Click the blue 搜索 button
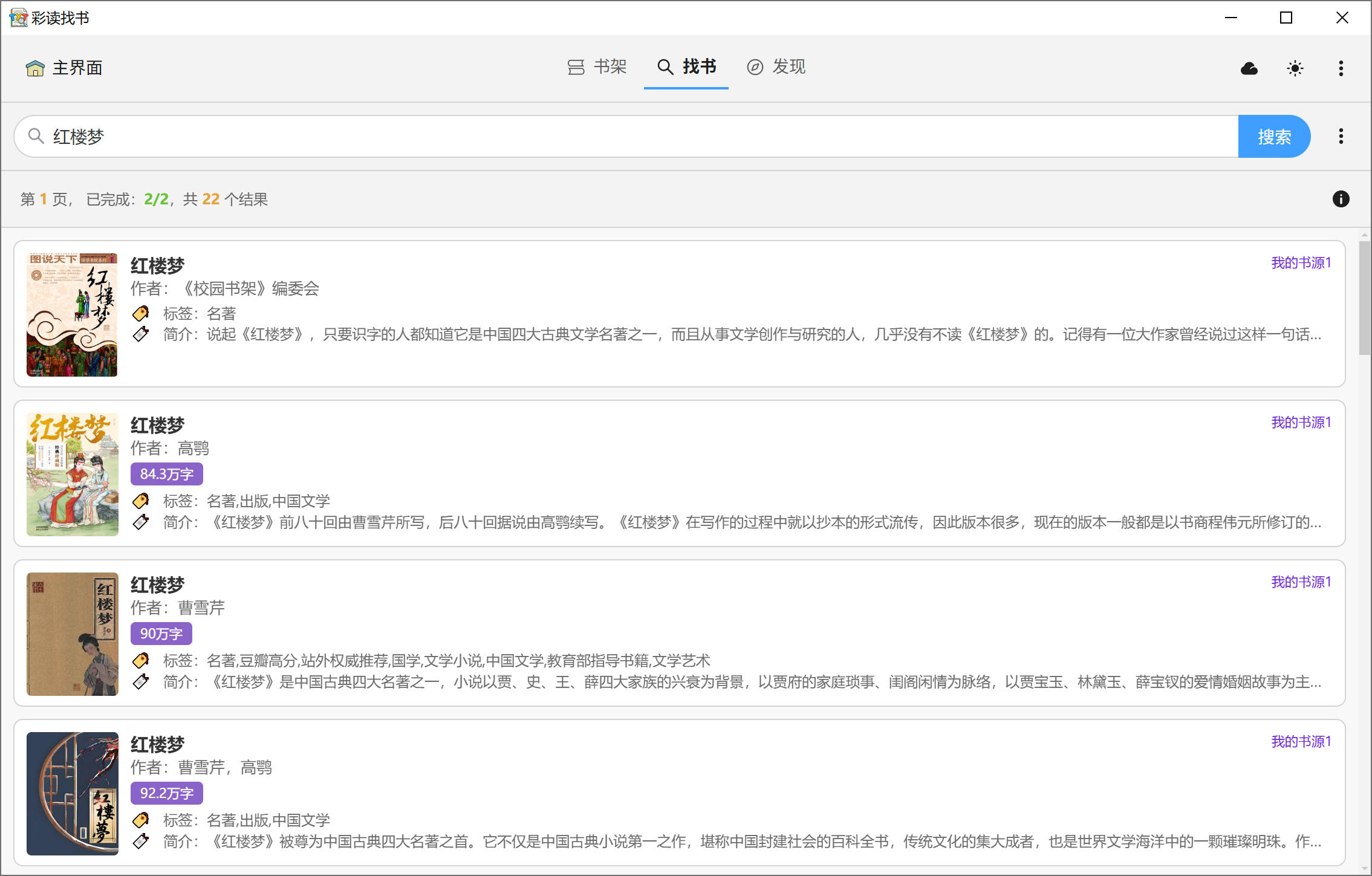Viewport: 1372px width, 876px height. tap(1274, 137)
